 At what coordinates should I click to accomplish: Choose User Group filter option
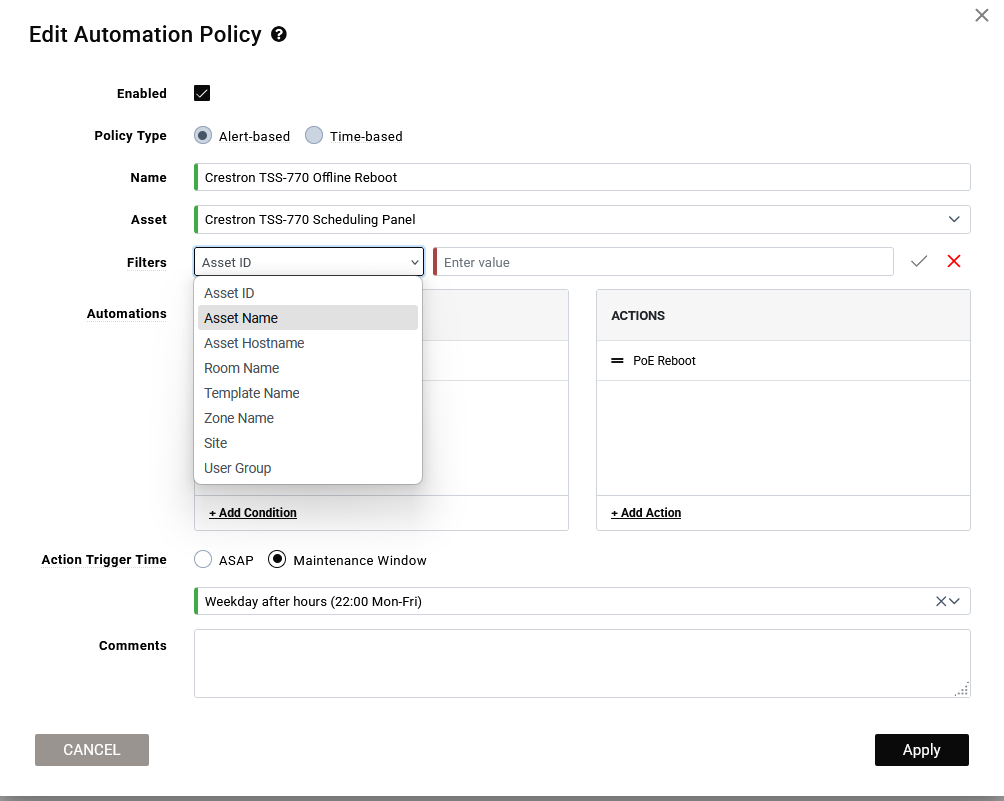[308, 468]
